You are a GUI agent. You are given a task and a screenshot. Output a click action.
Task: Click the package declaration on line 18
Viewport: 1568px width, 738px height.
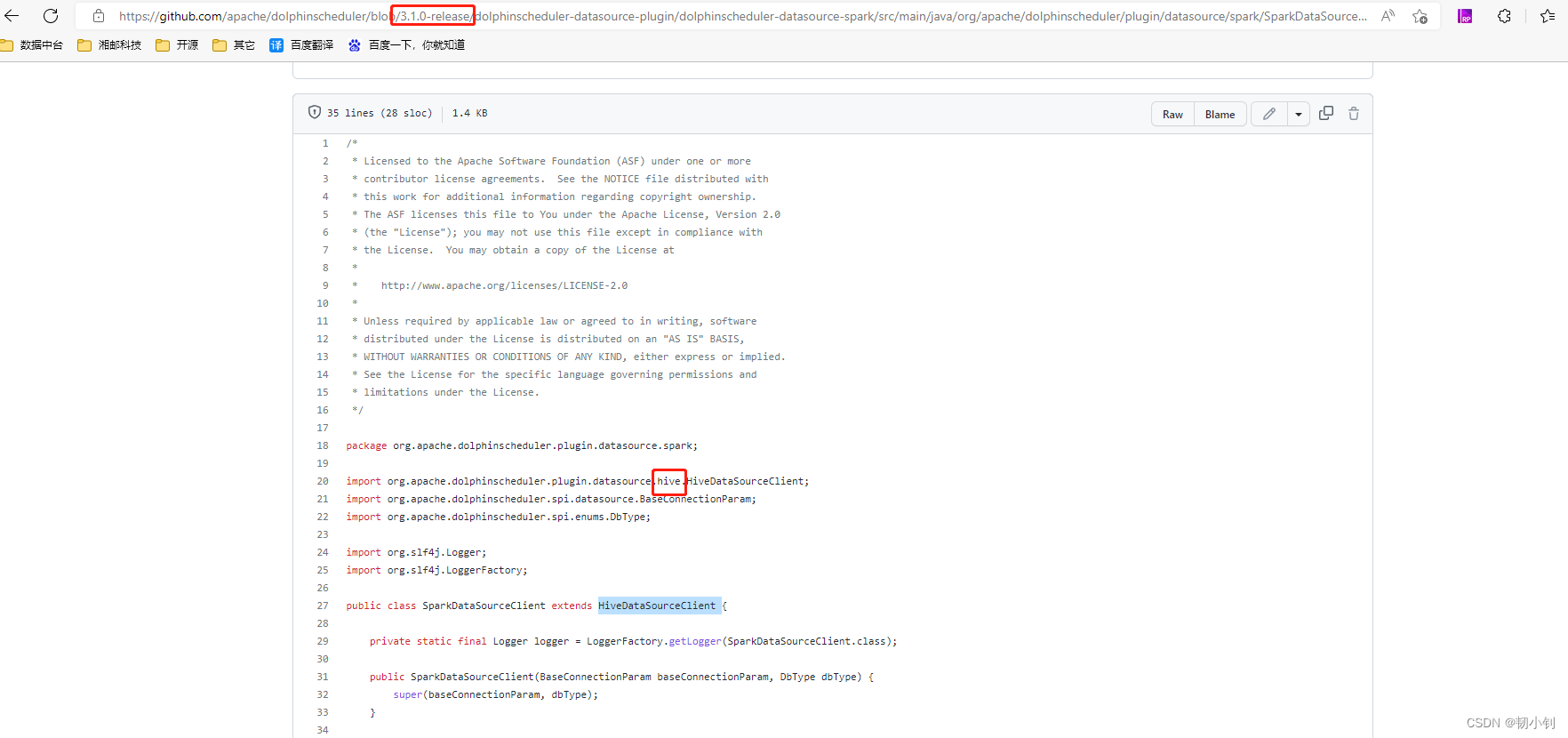coord(522,445)
